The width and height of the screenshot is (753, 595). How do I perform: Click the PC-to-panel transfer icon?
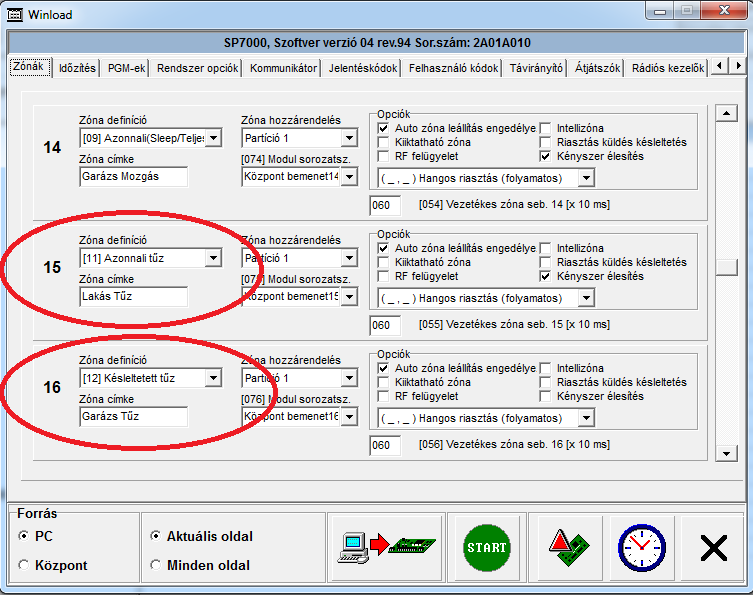(x=386, y=547)
